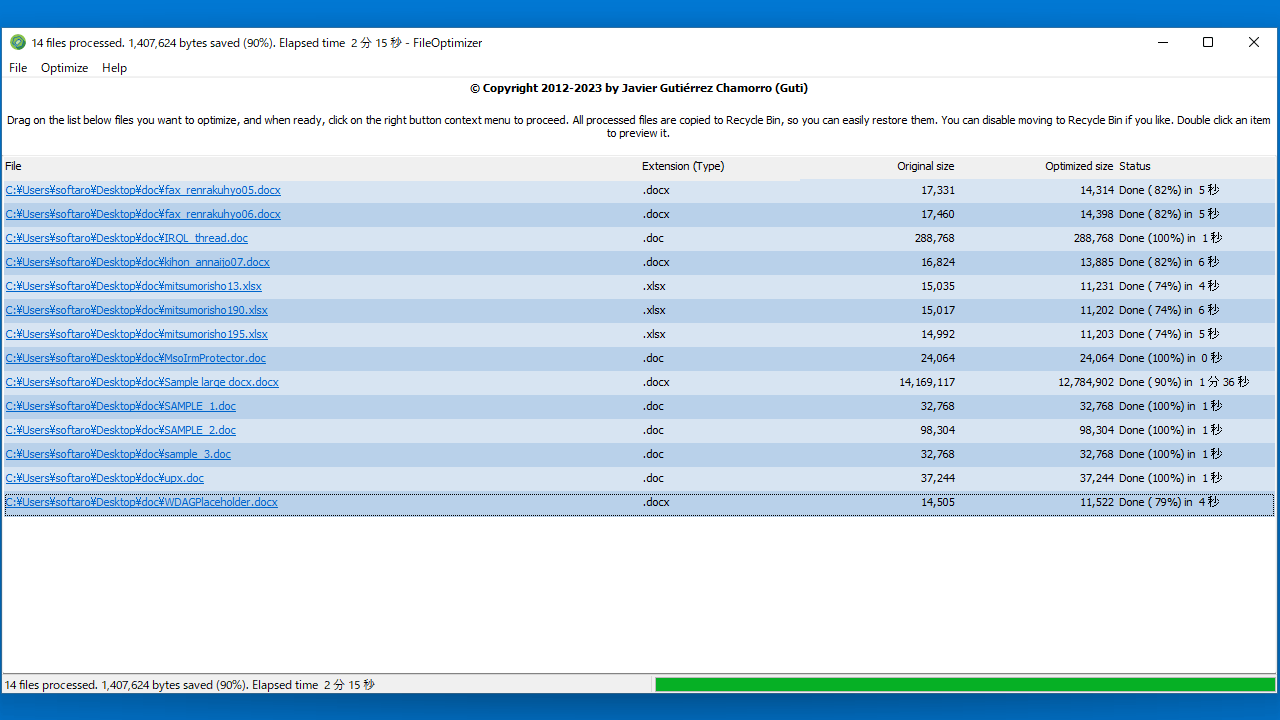
Task: Select the WDAGPlaceholder.docx file link
Action: coord(142,502)
